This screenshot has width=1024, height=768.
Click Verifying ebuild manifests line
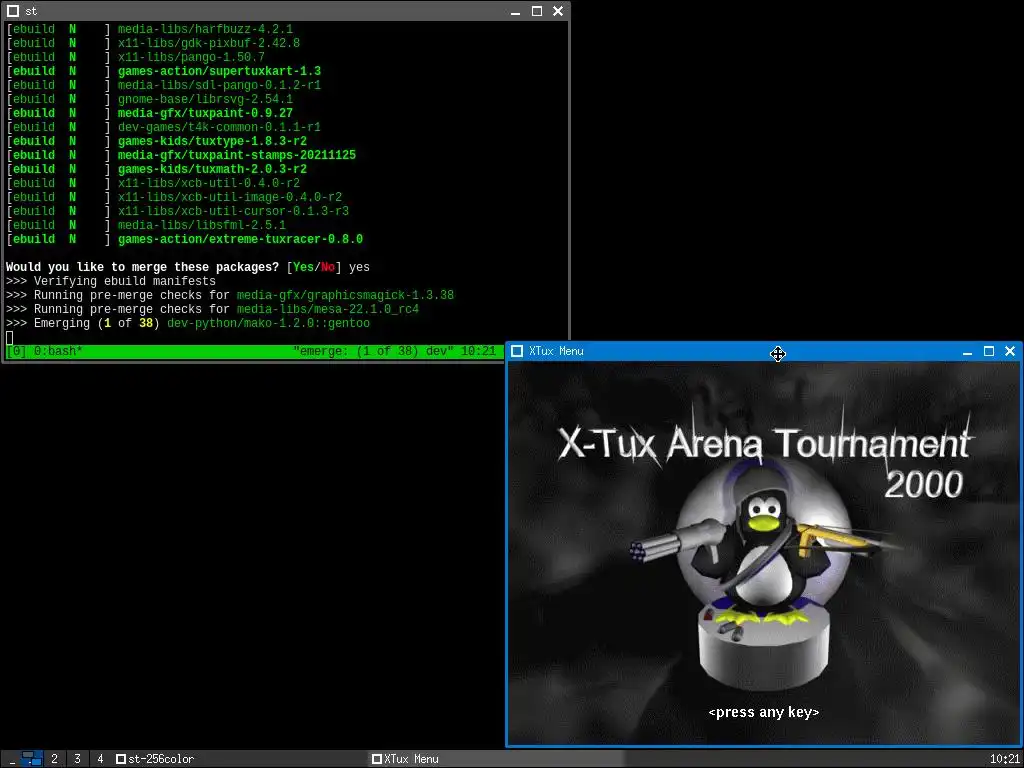point(111,281)
